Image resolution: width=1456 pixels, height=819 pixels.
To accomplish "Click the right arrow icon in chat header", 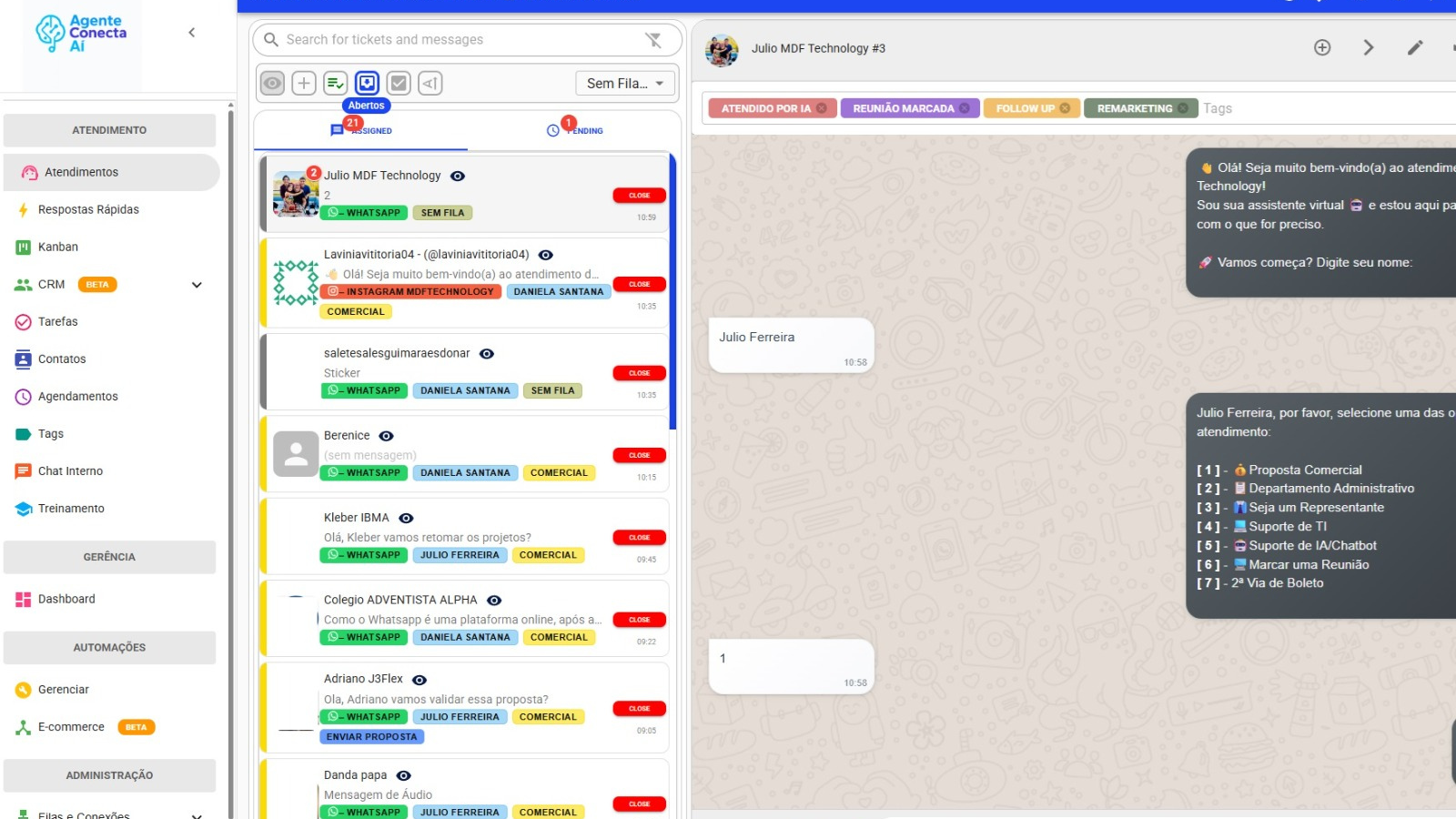I will point(1368,47).
